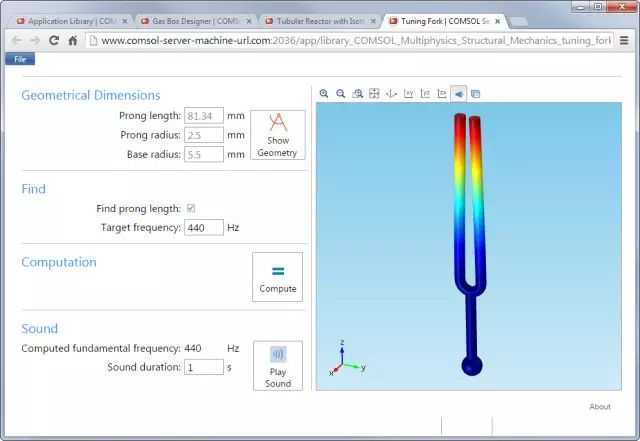
Task: Click the Zoom In icon in graphics toolbar
Action: point(324,94)
